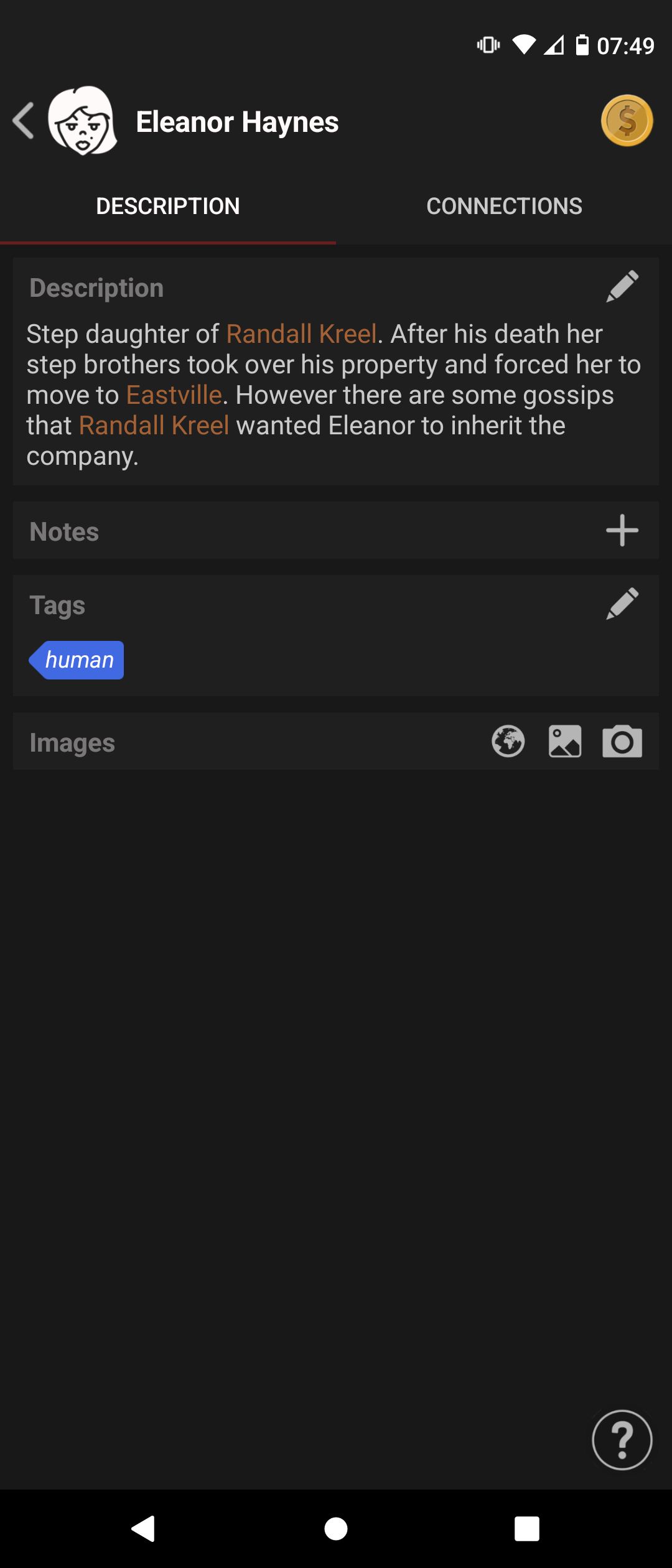Select the Description tab
The image size is (672, 1568).
pyautogui.click(x=168, y=207)
